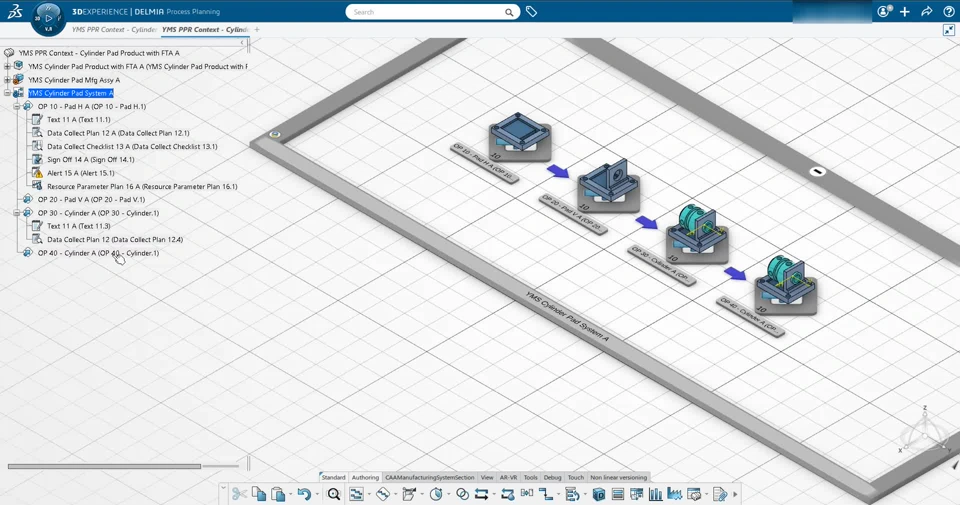Click the stopwatch timer icon in bottom toolbar
Viewport: 960px width, 505px height.
point(436,494)
